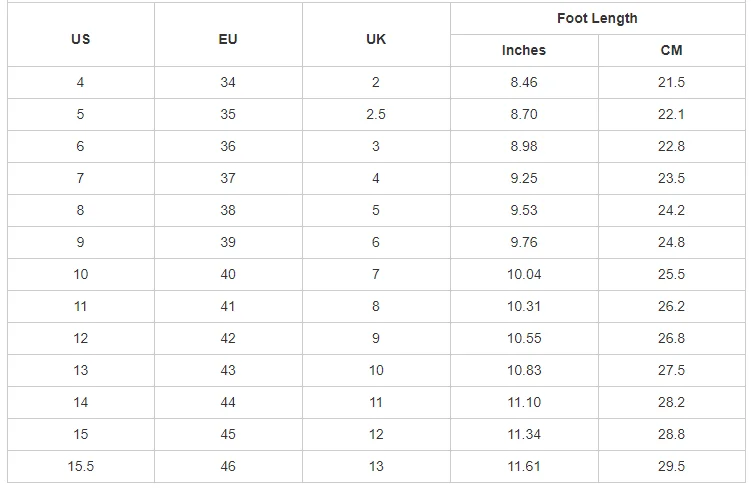751x491 pixels.
Task: Click the CM sub-header
Action: pyautogui.click(x=671, y=50)
